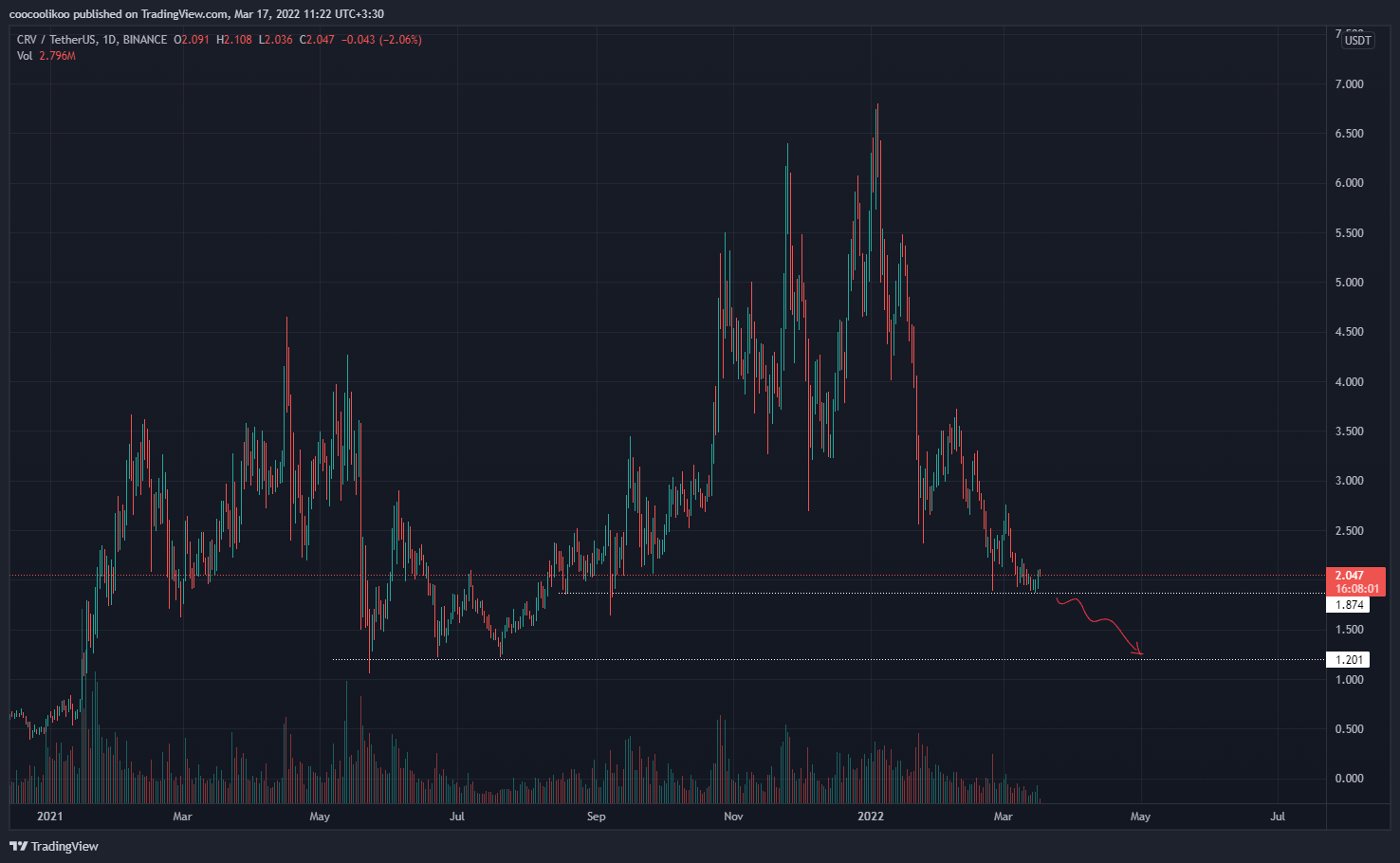
Task: Click the Jul 2022 time axis label
Action: pyautogui.click(x=1278, y=817)
